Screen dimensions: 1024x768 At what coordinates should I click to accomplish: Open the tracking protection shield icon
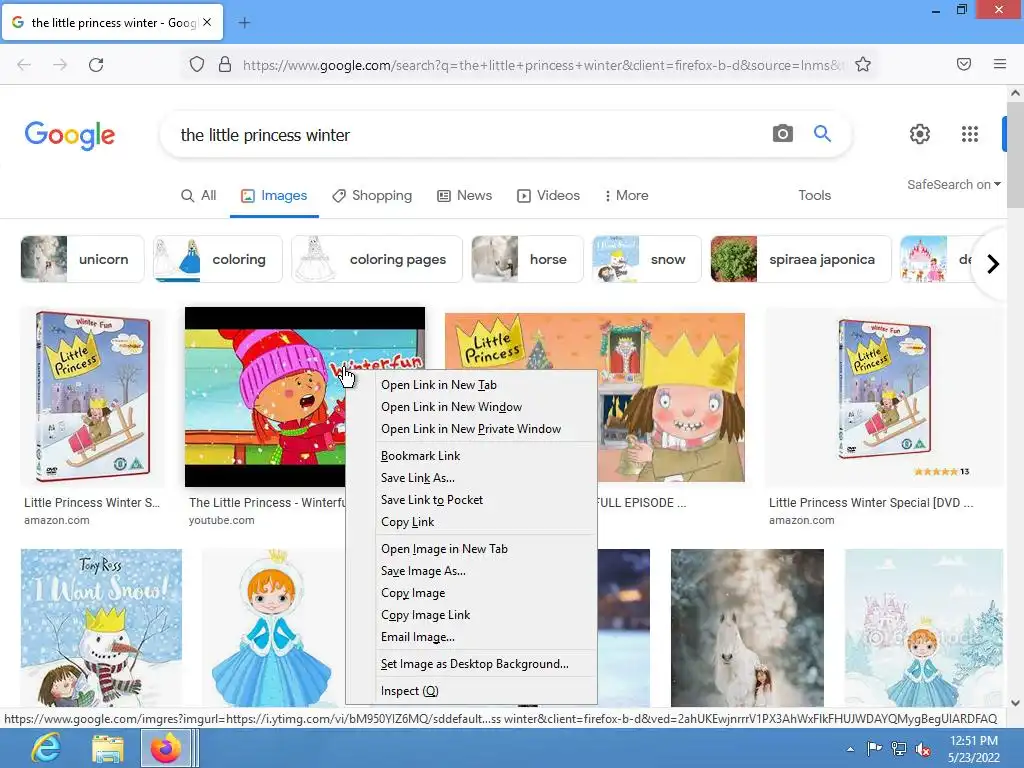coord(197,65)
